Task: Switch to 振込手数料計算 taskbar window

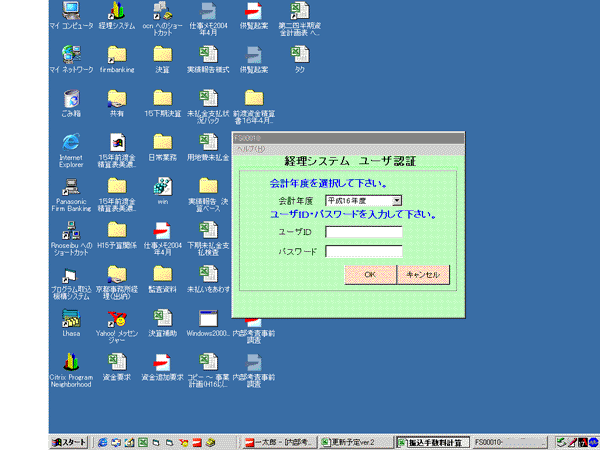Action: point(432,441)
